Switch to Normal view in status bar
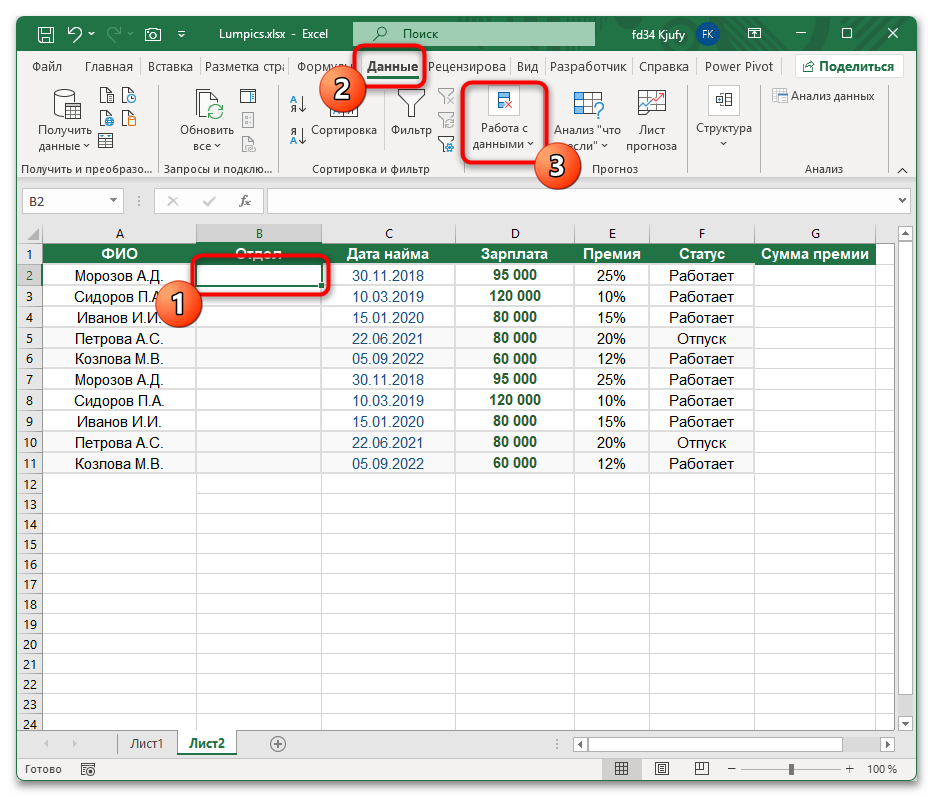Image resolution: width=933 pixels, height=797 pixels. [x=621, y=769]
